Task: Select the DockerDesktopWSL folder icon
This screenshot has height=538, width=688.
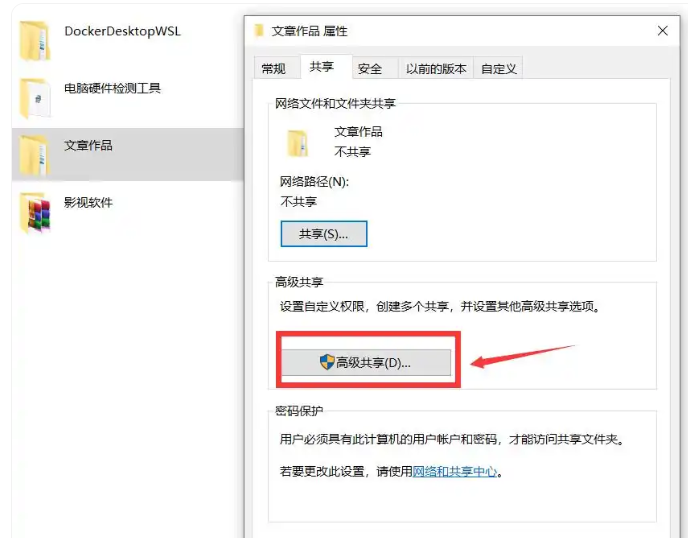Action: click(x=35, y=40)
